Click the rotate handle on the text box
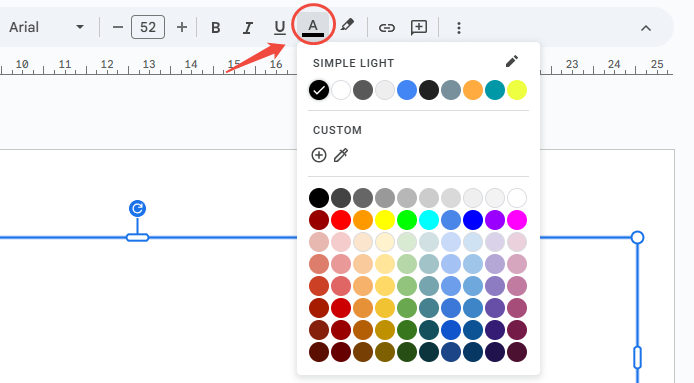 point(138,209)
